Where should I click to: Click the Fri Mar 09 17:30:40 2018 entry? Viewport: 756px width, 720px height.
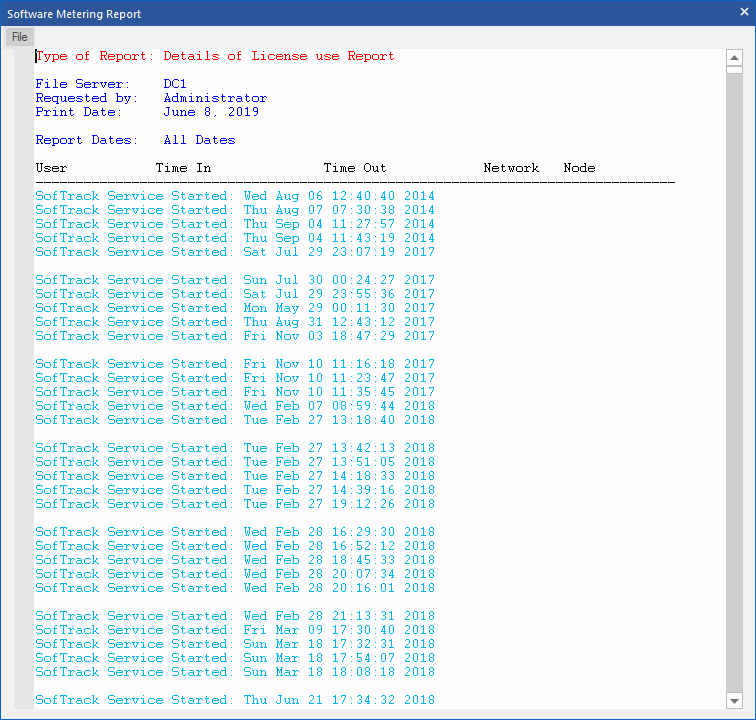click(235, 630)
